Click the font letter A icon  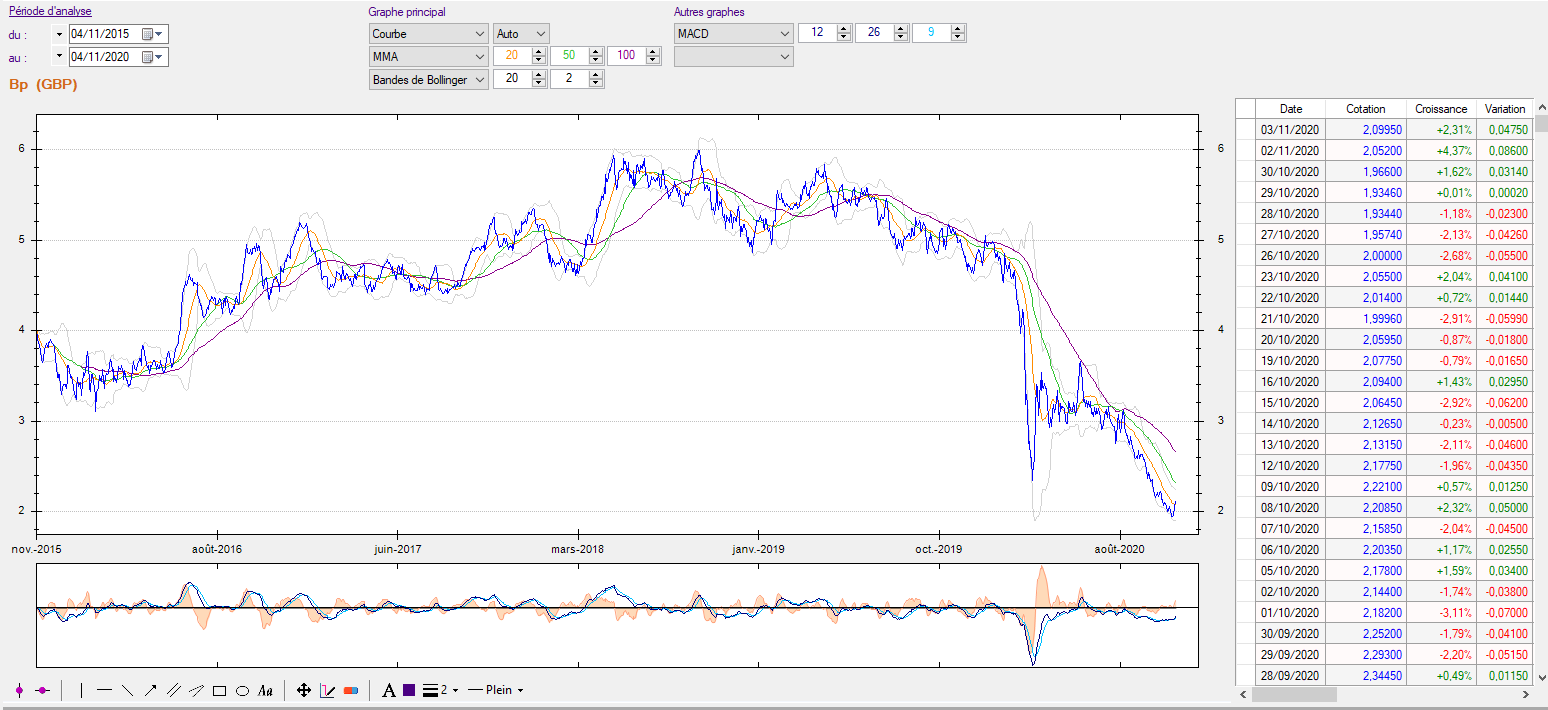click(389, 690)
